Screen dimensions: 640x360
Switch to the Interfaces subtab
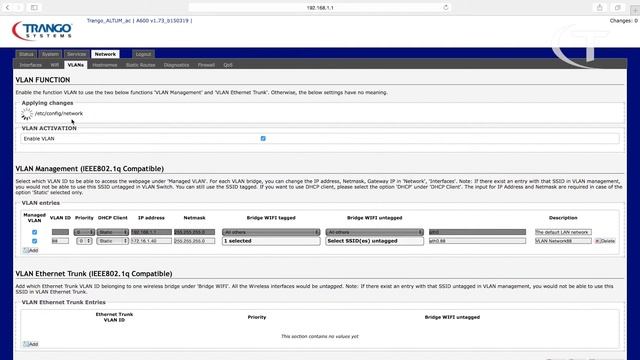point(31,65)
